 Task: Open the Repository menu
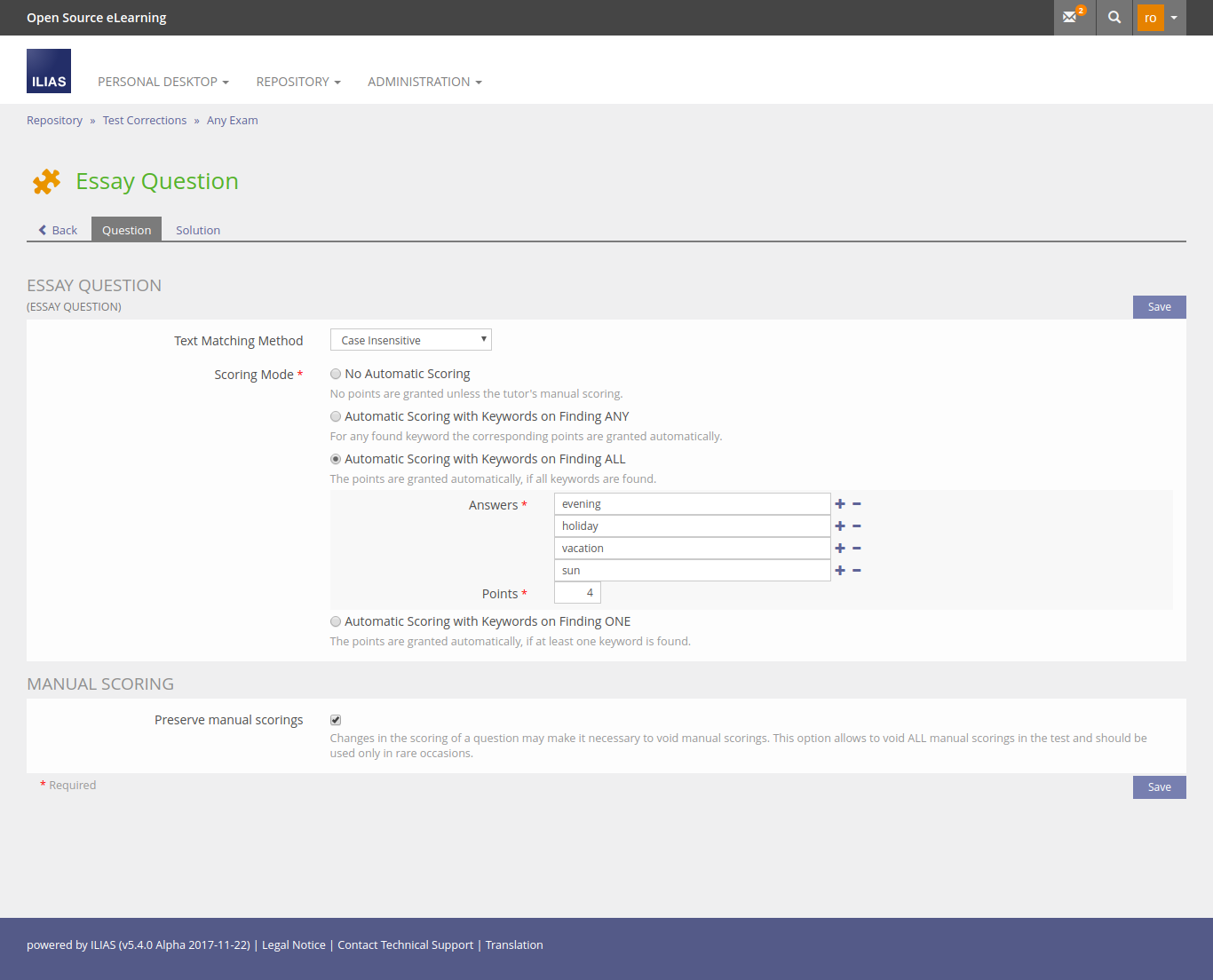point(298,82)
